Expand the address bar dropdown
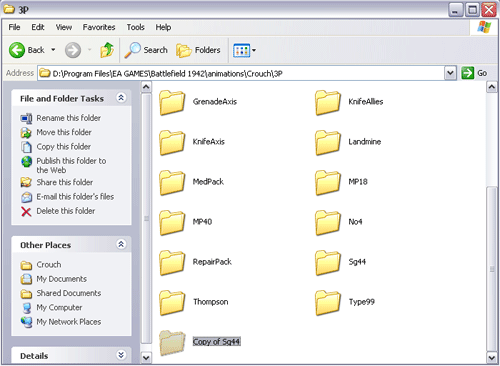Image resolution: width=500 pixels, height=366 pixels. [x=450, y=73]
